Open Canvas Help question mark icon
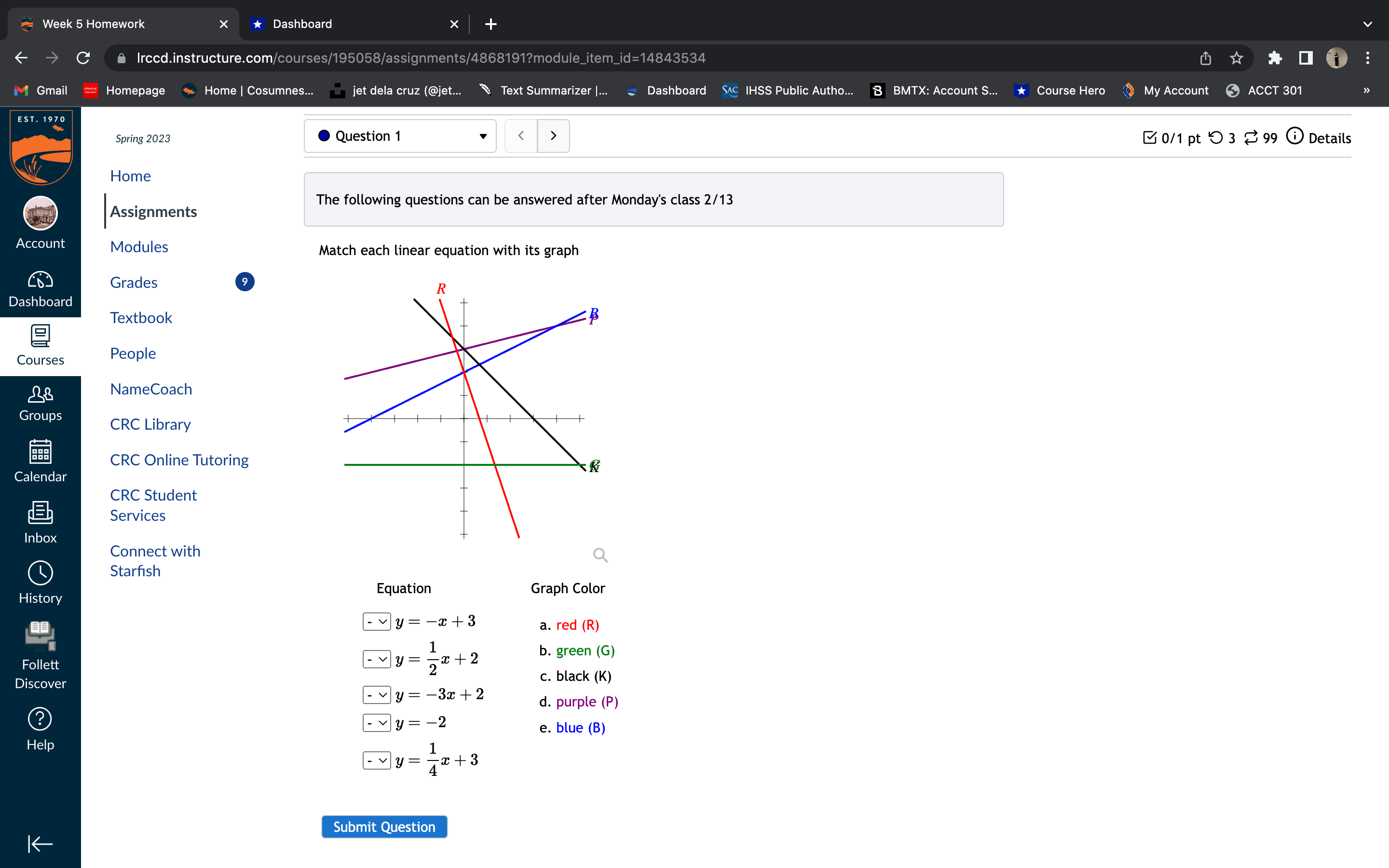Image resolution: width=1389 pixels, height=868 pixels. click(40, 719)
